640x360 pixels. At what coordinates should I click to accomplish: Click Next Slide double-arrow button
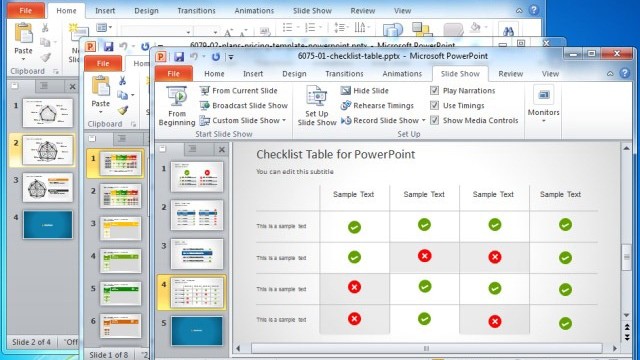(x=627, y=337)
